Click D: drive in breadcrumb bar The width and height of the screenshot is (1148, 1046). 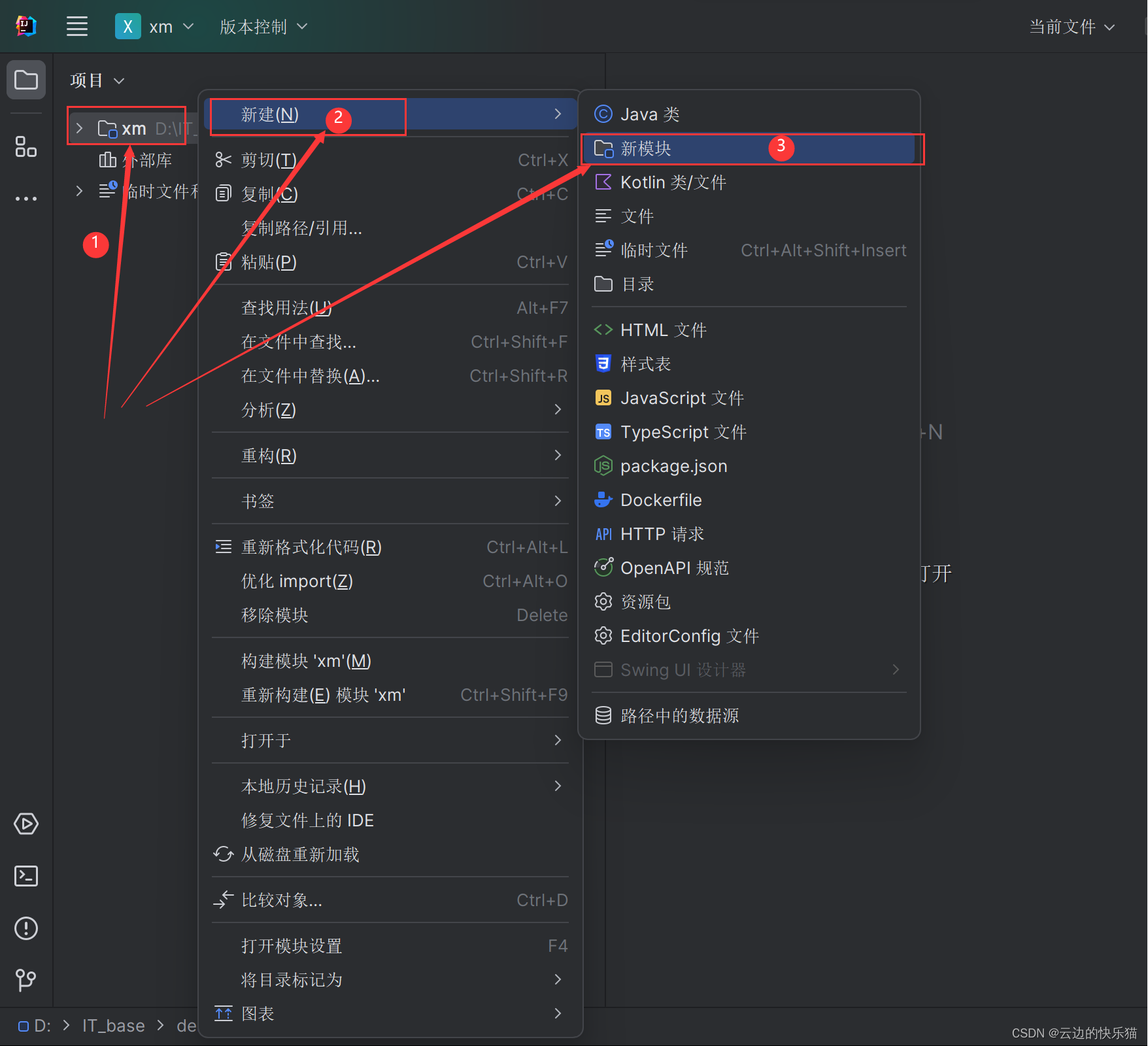coord(35,1026)
